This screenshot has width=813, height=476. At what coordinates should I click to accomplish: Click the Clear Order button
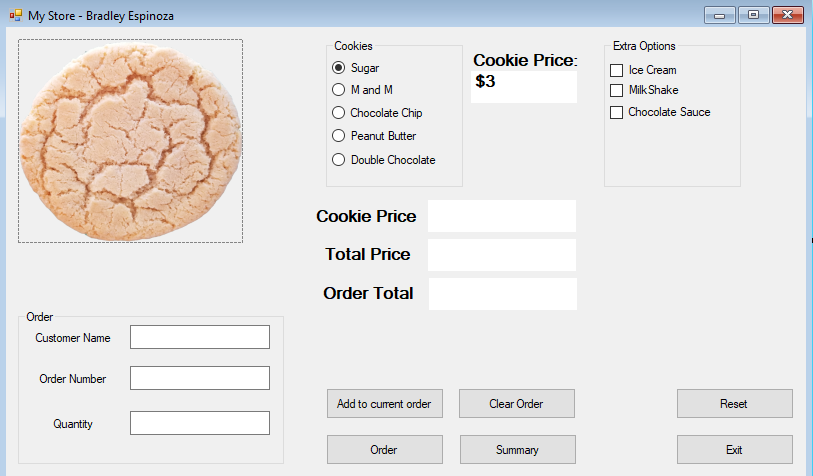516,404
